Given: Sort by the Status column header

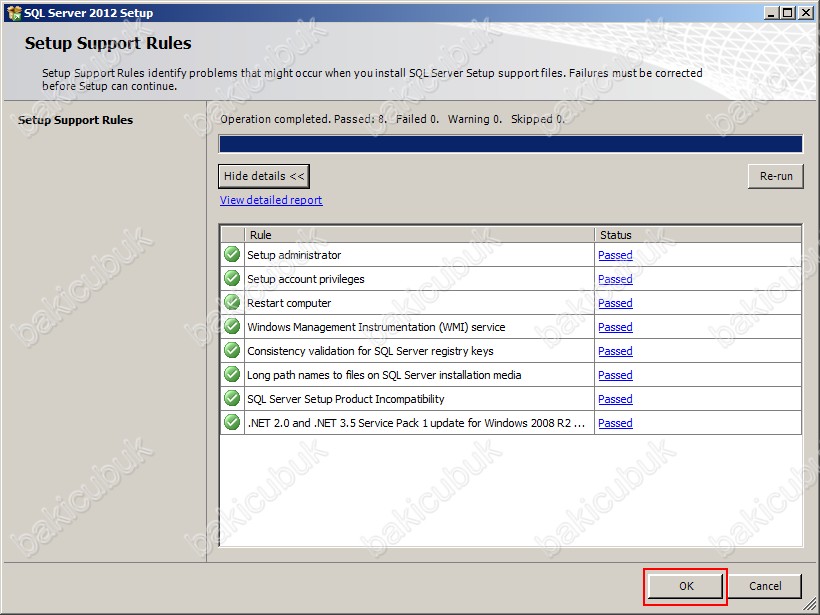Looking at the screenshot, I should [x=698, y=235].
